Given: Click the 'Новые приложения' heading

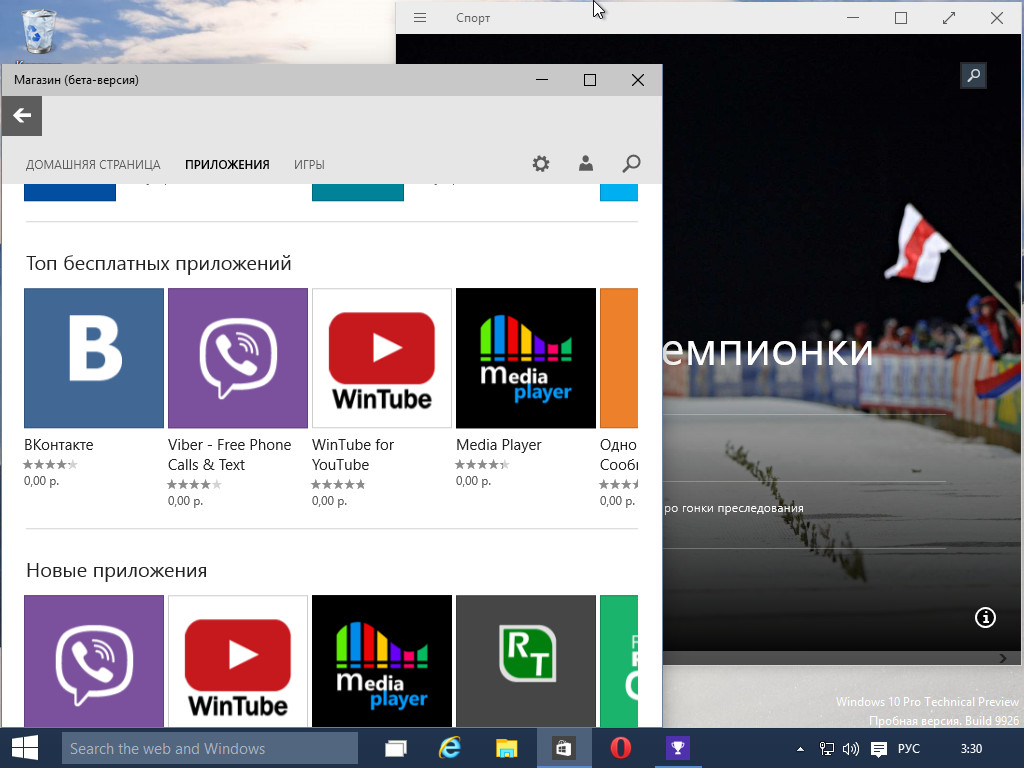Looking at the screenshot, I should [116, 570].
